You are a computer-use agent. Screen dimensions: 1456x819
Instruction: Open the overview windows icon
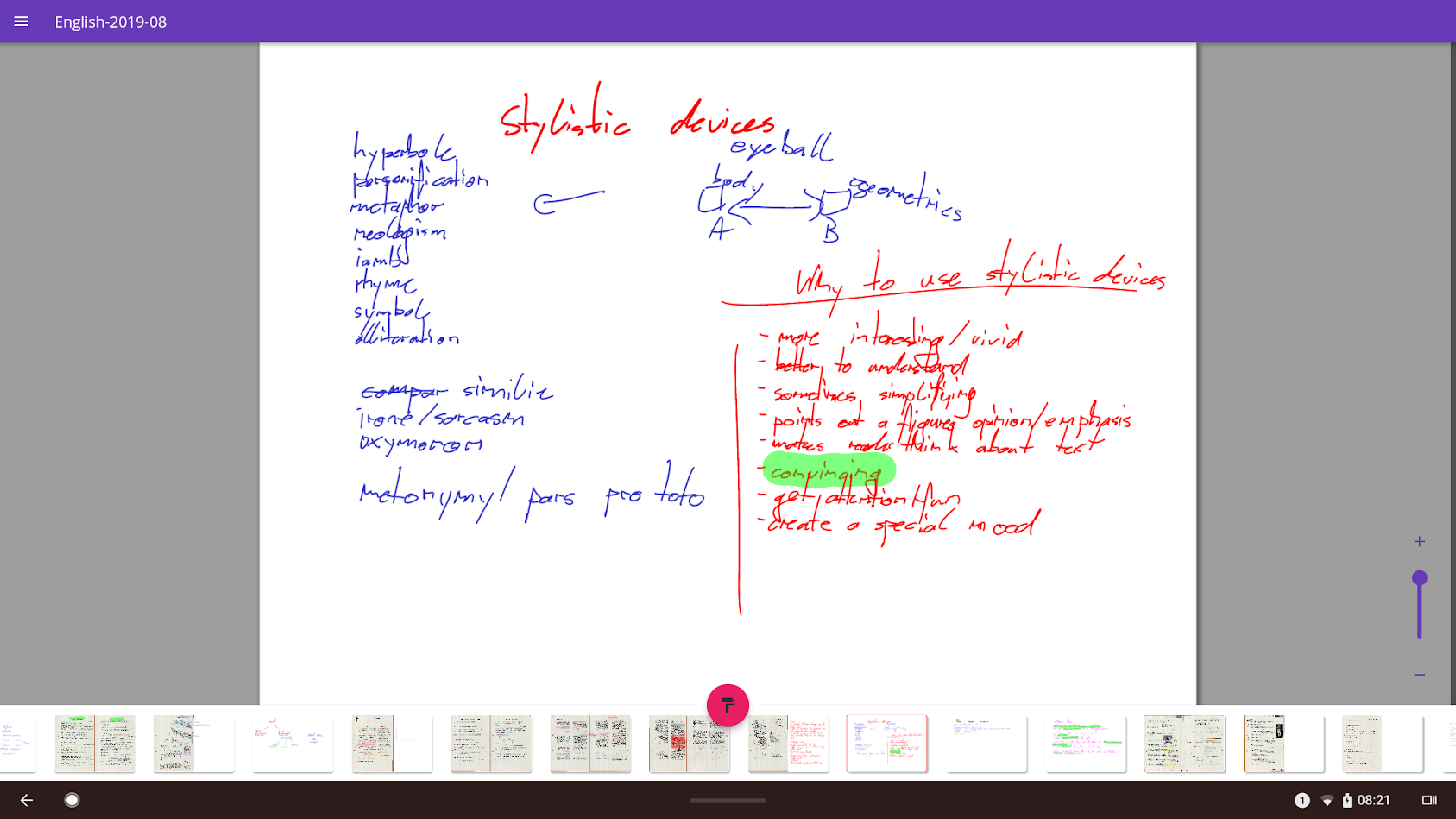point(1429,801)
